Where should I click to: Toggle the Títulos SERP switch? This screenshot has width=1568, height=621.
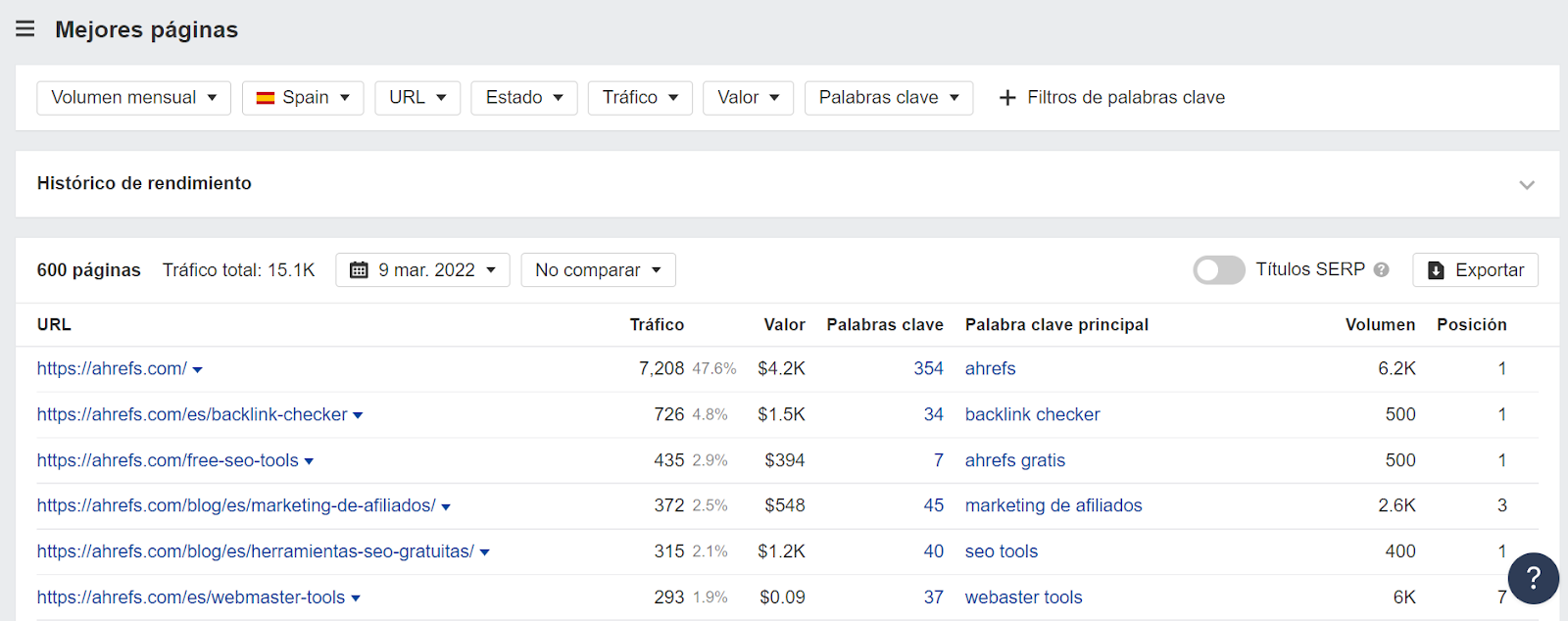(x=1218, y=270)
